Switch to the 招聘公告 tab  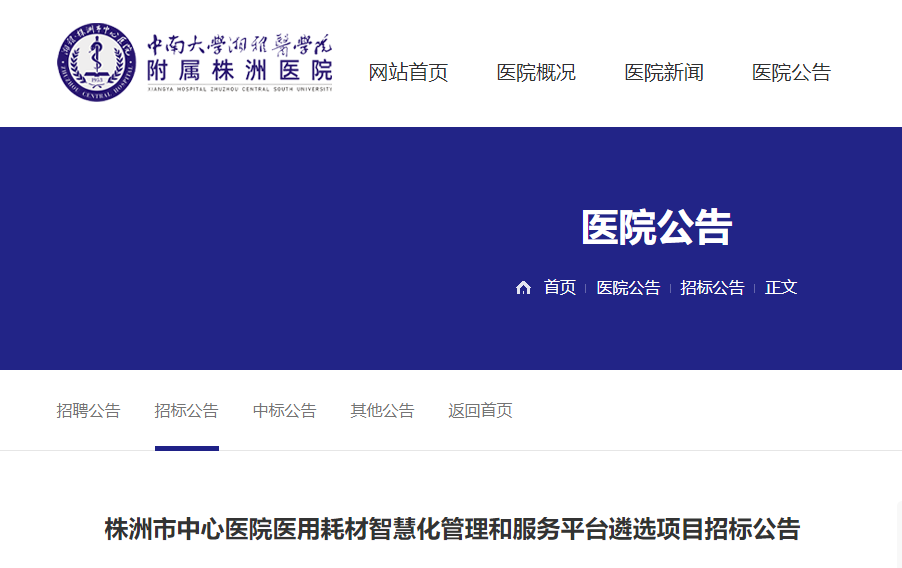(x=88, y=411)
